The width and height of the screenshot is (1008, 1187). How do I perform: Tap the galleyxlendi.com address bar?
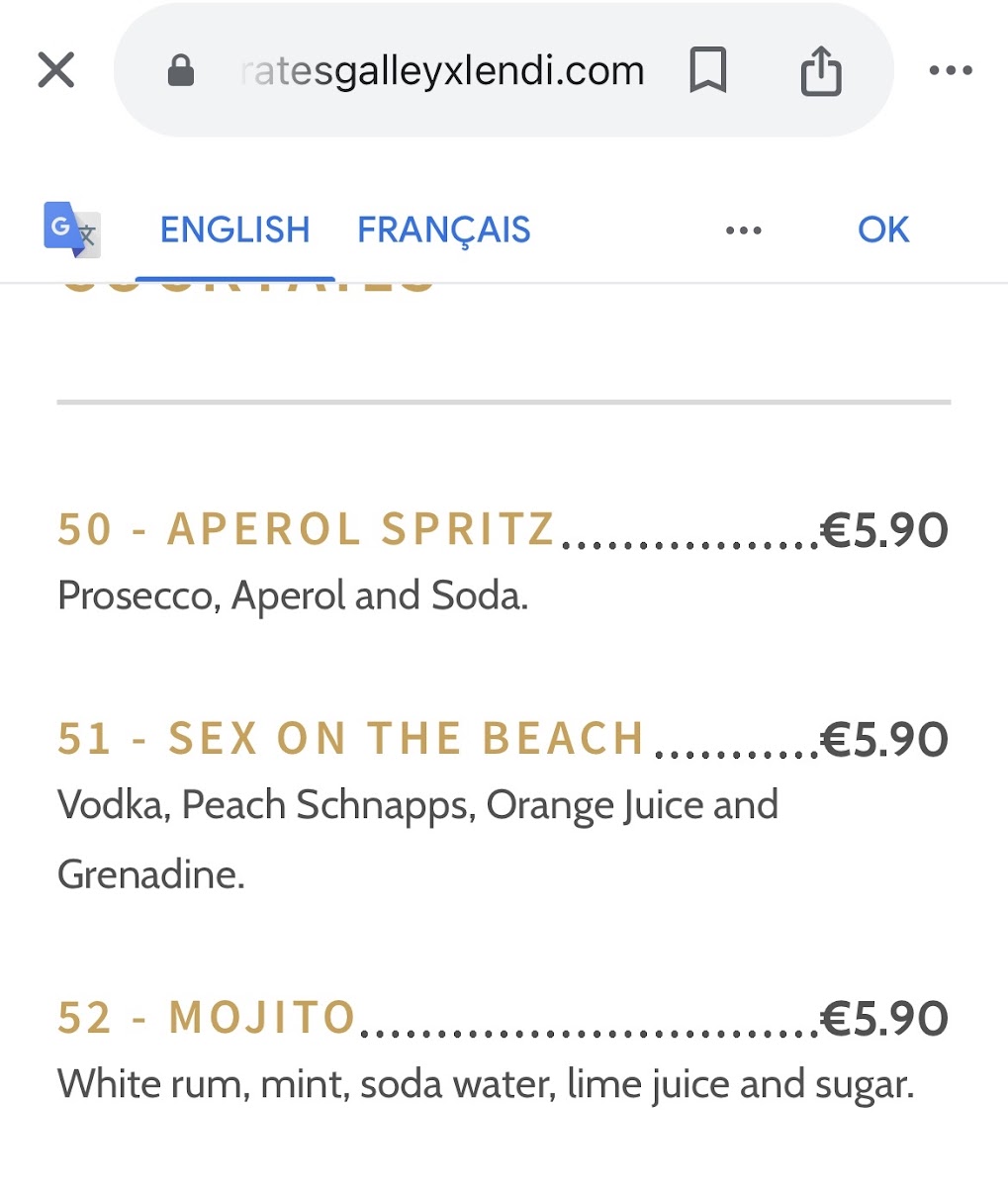(x=442, y=71)
